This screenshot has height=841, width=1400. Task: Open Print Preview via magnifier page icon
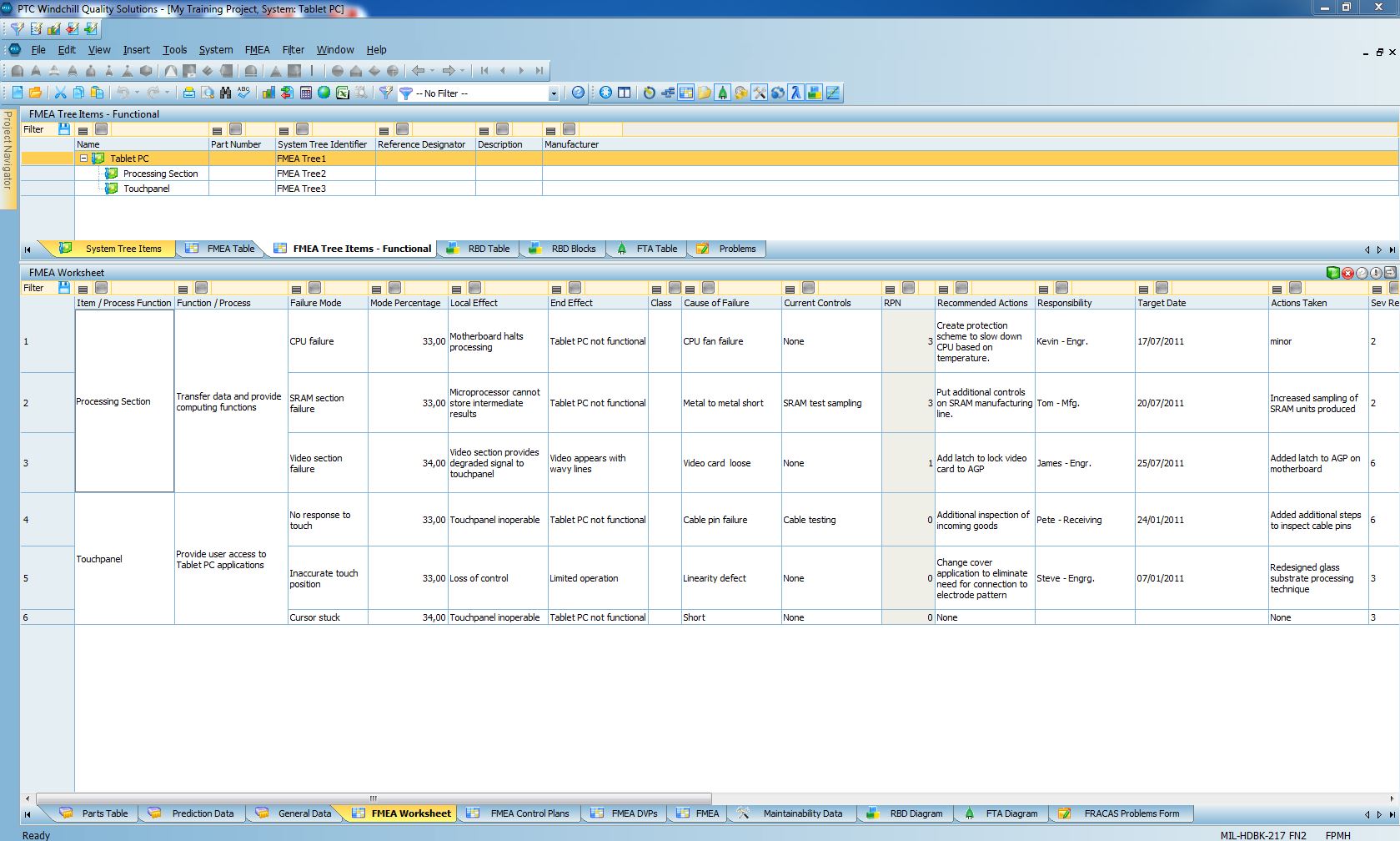coord(208,93)
